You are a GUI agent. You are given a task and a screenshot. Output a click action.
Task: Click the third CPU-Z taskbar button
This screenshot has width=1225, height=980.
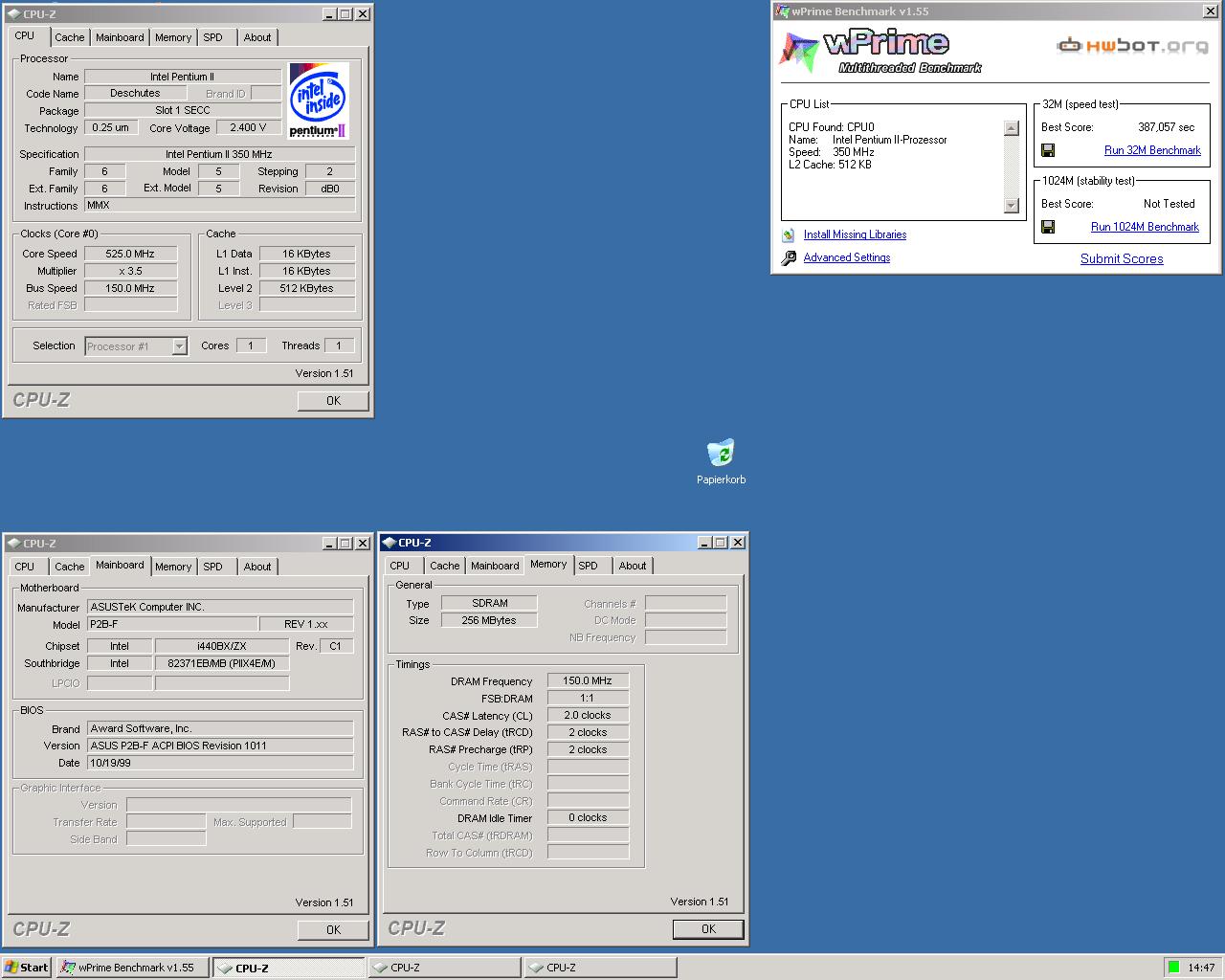600,968
